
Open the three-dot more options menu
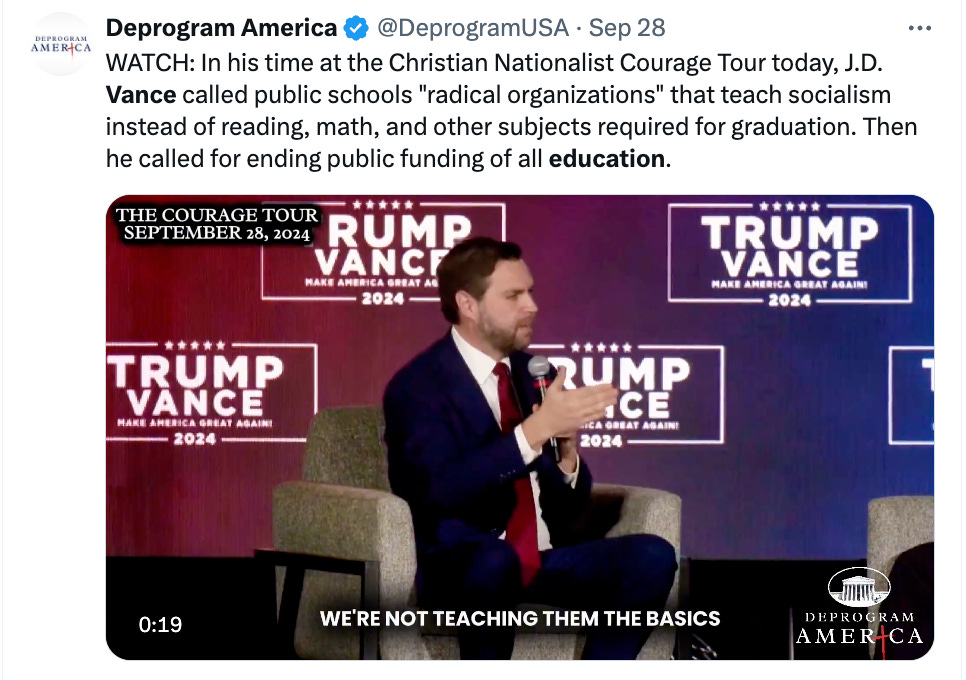click(919, 27)
